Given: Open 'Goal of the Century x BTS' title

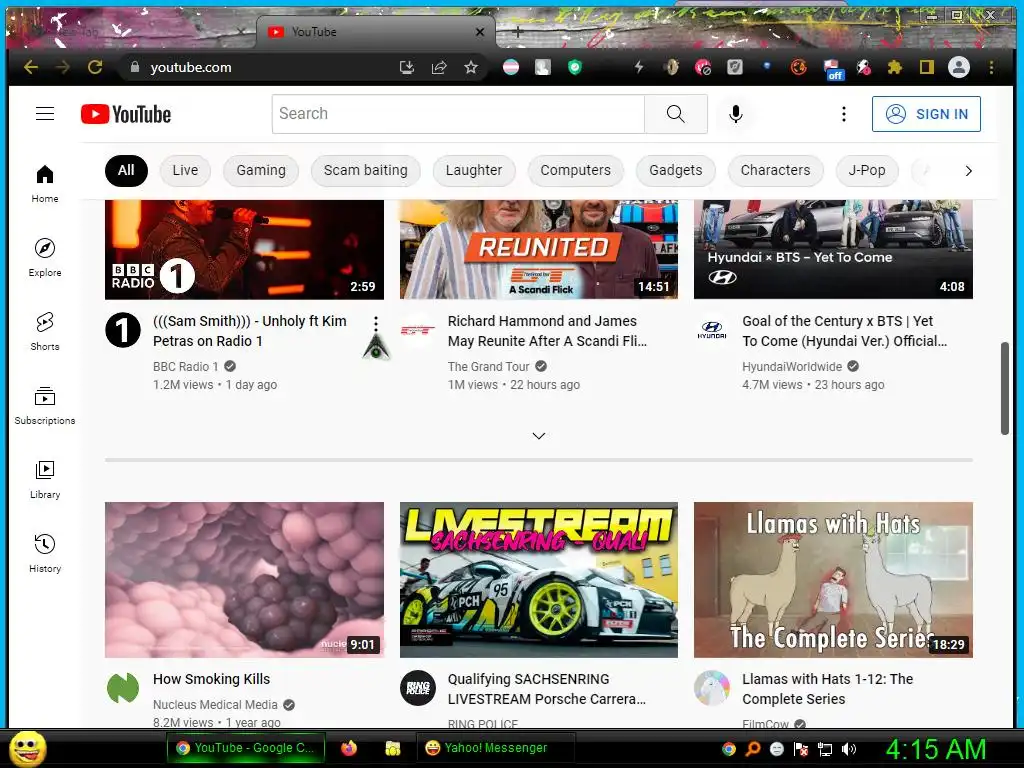Looking at the screenshot, I should coord(844,331).
